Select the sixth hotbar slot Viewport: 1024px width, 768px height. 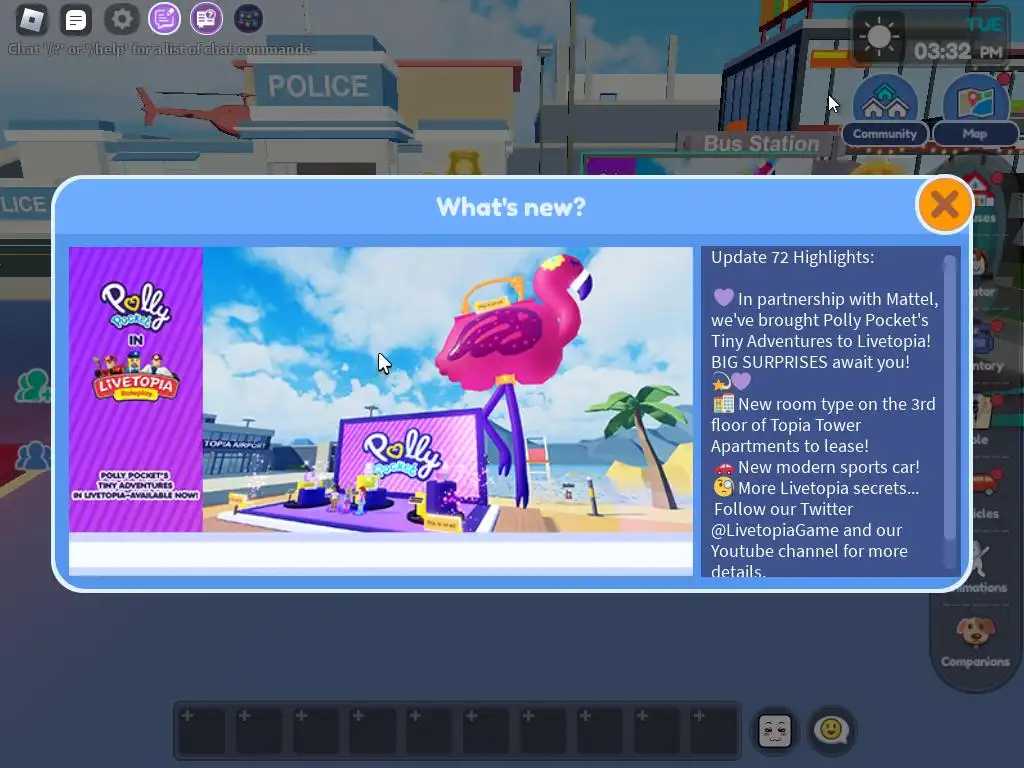coord(487,731)
